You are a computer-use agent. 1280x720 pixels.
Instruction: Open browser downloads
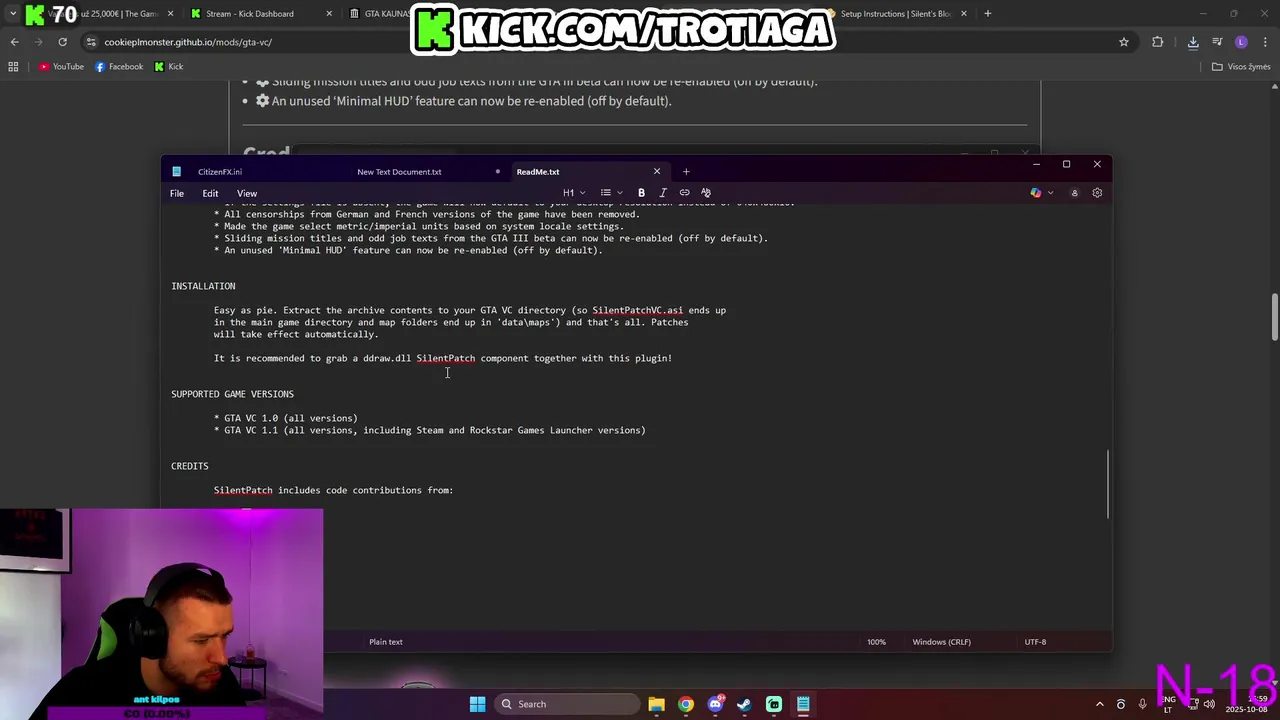[1193, 42]
